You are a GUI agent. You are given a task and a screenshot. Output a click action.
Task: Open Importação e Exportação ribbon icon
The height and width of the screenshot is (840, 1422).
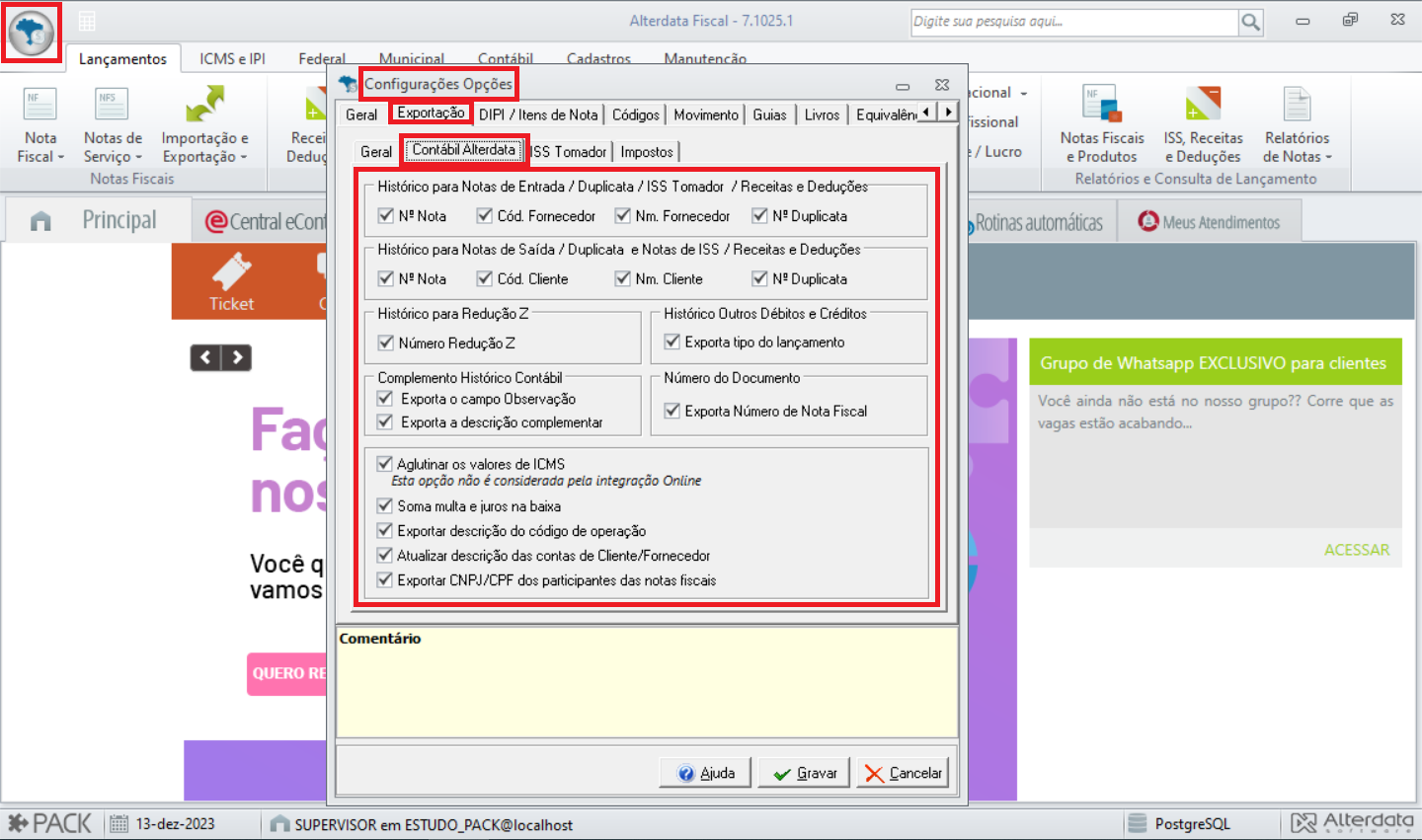coord(204,105)
